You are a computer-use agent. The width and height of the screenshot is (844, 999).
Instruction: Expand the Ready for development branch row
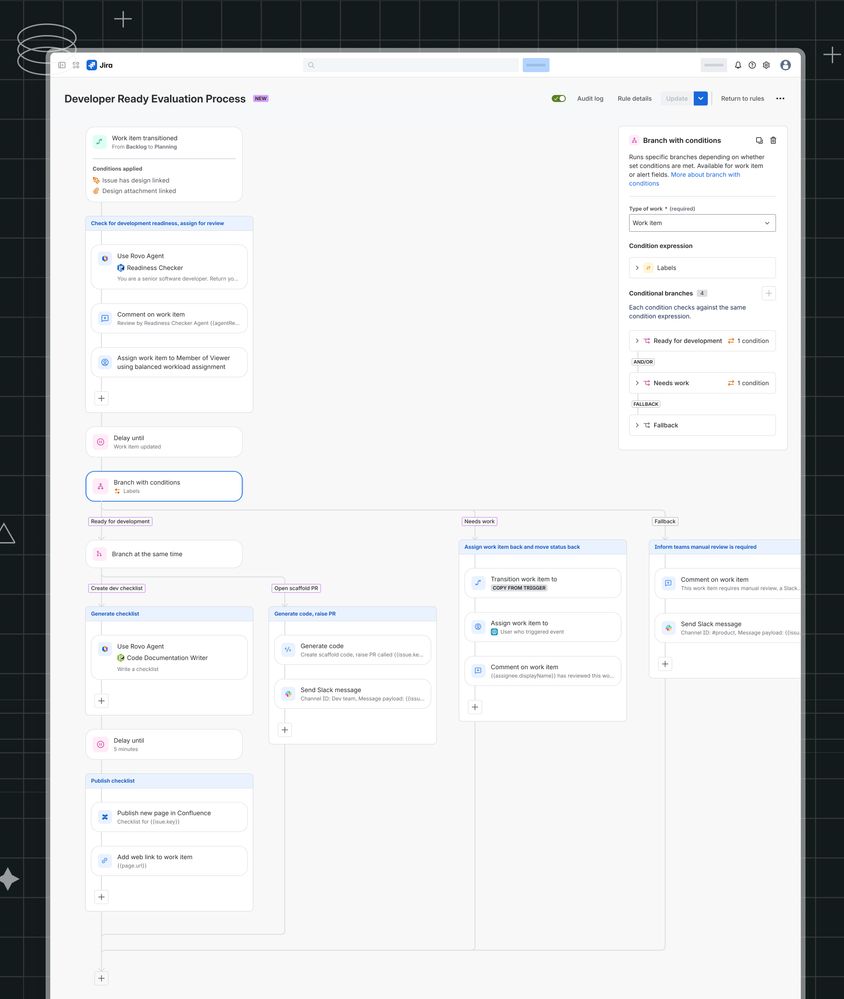[637, 341]
